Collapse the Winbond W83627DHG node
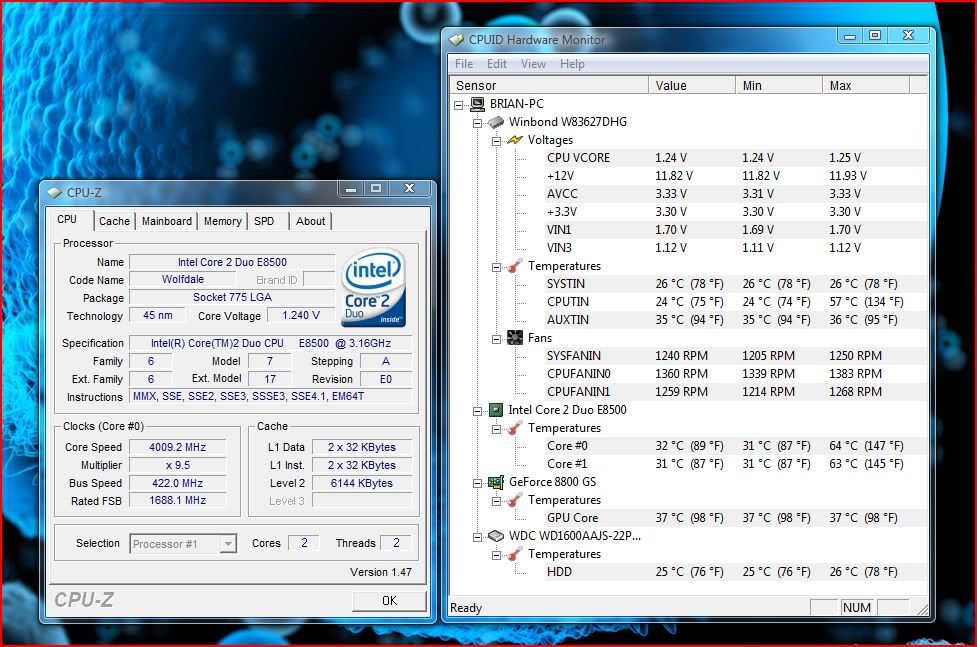The height and width of the screenshot is (647, 977). (x=477, y=123)
